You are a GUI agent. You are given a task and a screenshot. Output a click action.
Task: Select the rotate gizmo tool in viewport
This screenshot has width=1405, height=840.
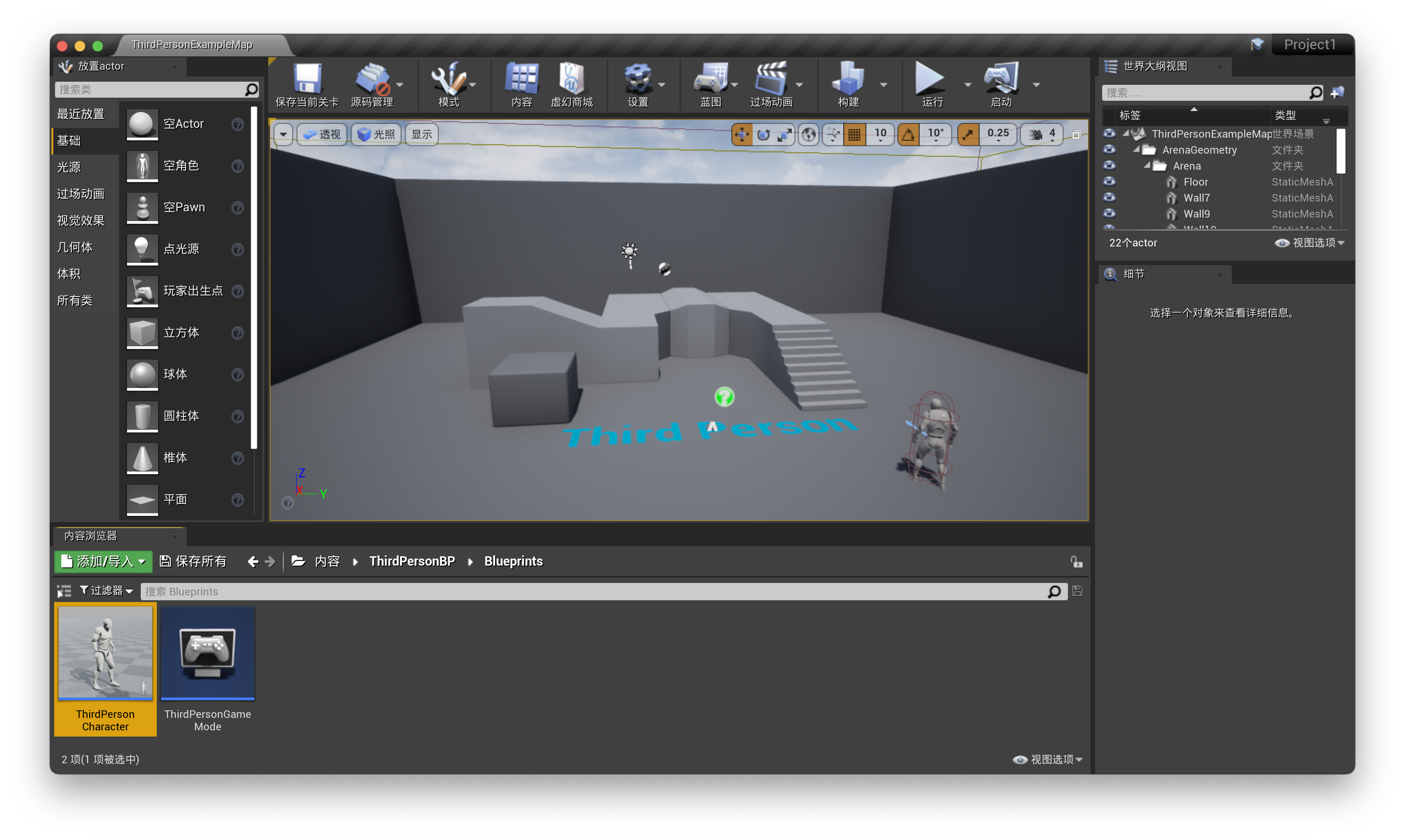[763, 135]
